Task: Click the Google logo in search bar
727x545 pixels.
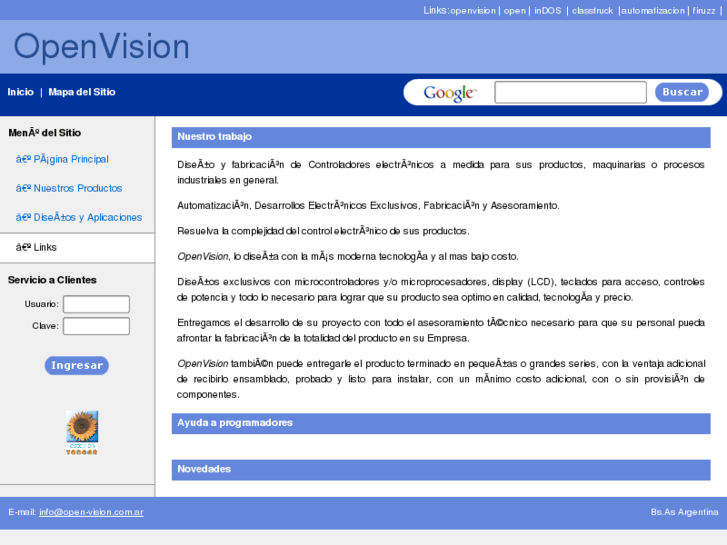Action: coord(450,93)
